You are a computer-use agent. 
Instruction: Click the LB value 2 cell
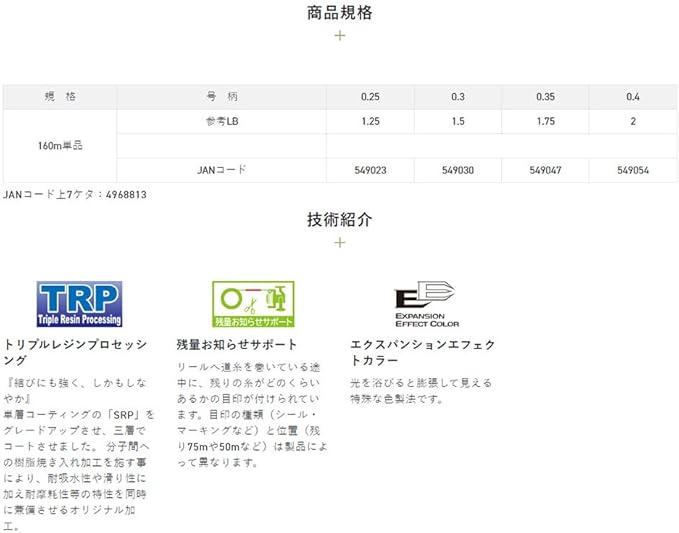coord(633,121)
